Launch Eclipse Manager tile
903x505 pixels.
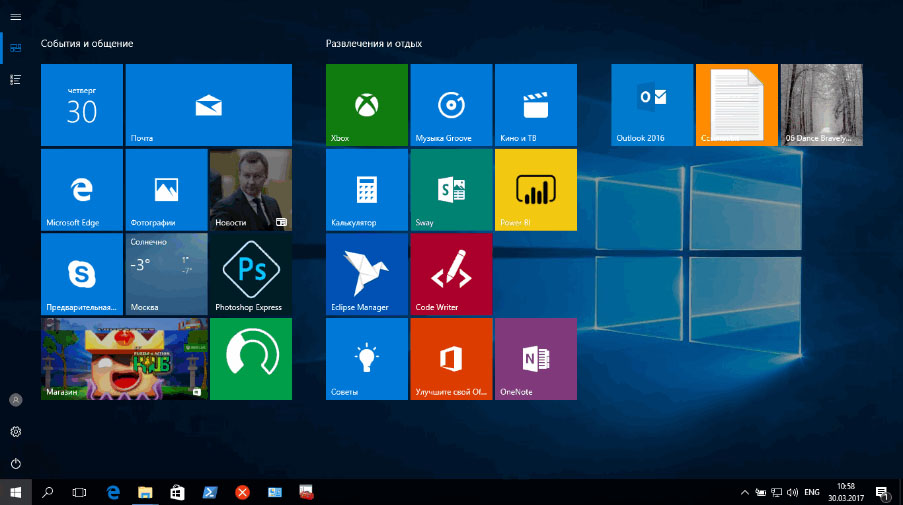(x=367, y=274)
